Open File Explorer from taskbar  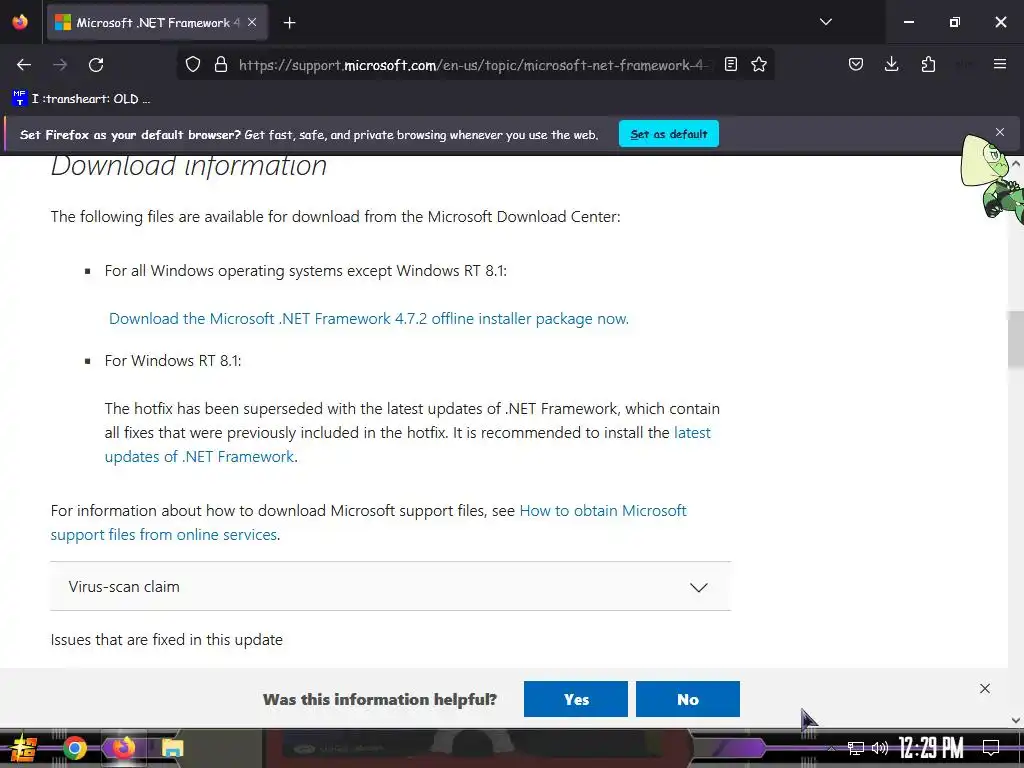pos(172,748)
